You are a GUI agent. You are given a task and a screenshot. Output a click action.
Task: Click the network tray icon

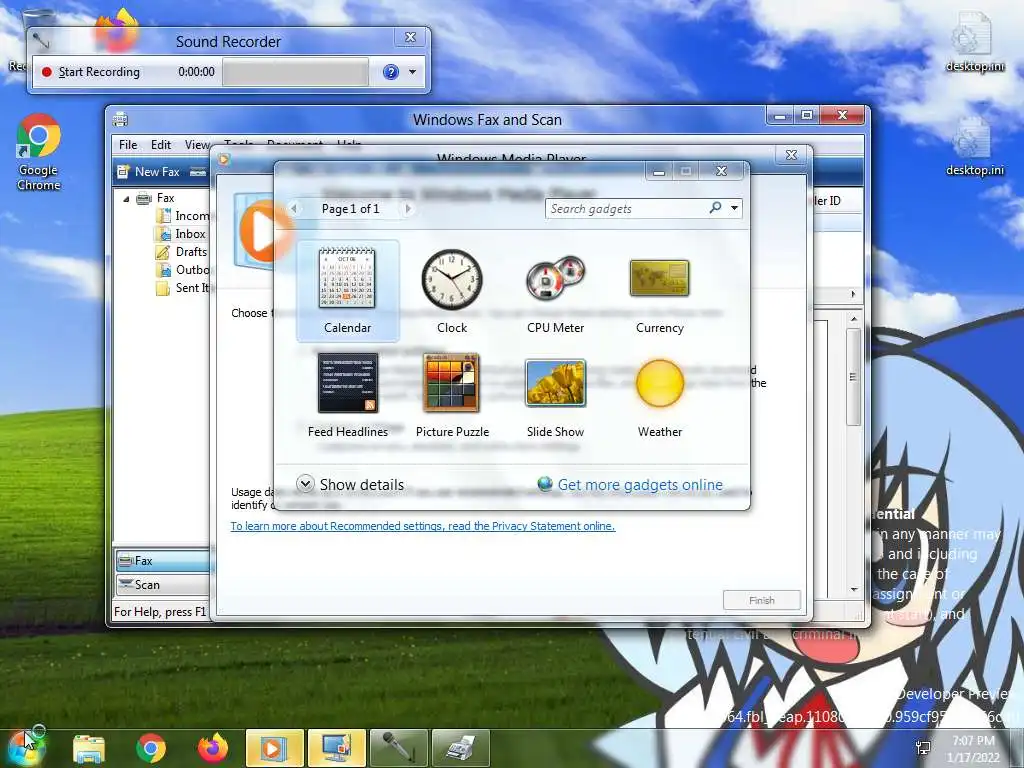923,748
